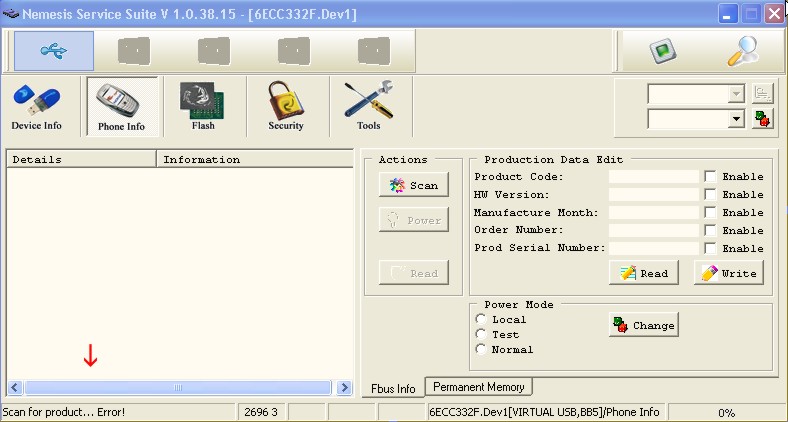Viewport: 788px width, 422px height.
Task: Open the Security section
Action: (x=285, y=107)
